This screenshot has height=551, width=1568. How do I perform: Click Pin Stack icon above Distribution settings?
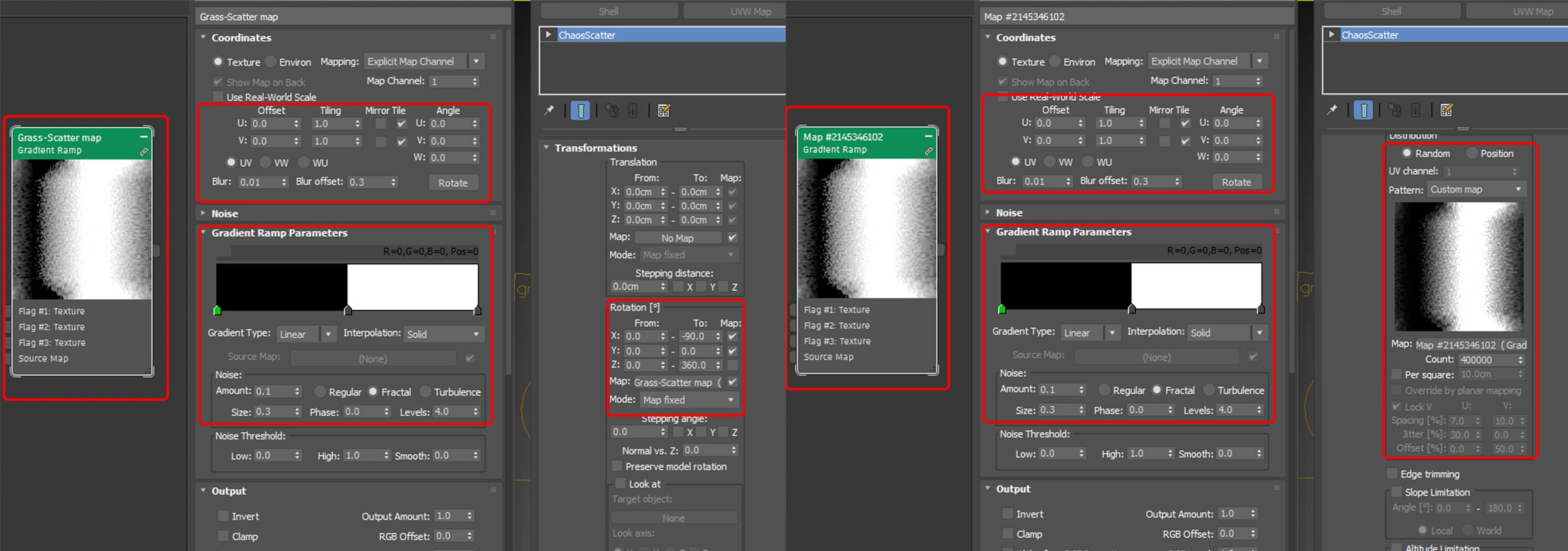(1332, 110)
